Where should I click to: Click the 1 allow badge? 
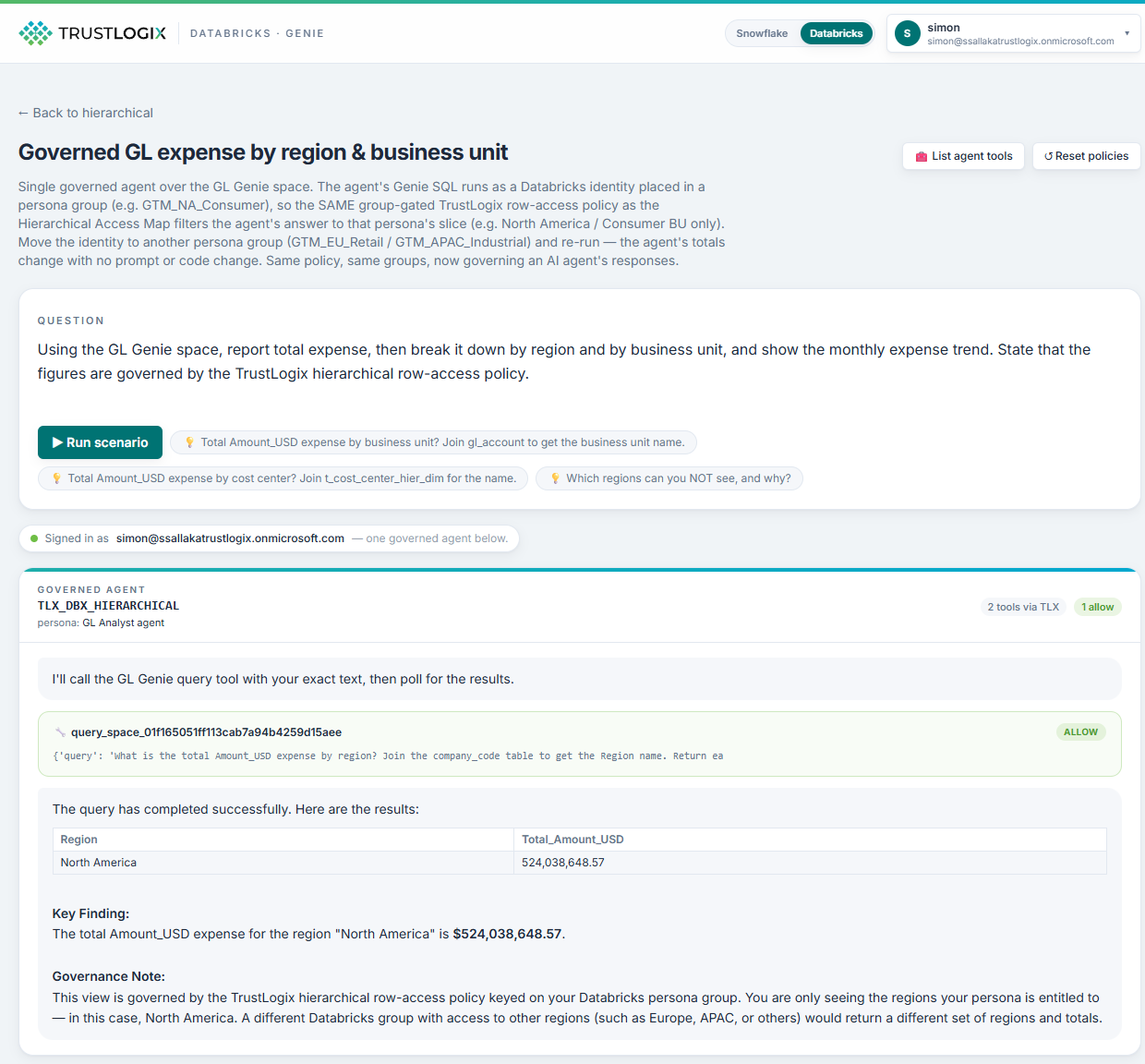[1097, 607]
